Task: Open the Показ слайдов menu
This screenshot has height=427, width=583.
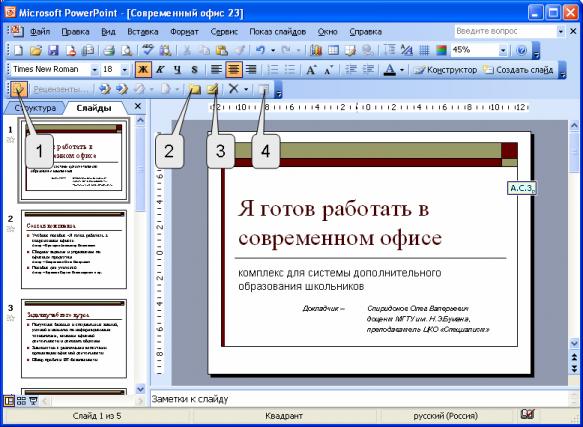Action: point(277,32)
